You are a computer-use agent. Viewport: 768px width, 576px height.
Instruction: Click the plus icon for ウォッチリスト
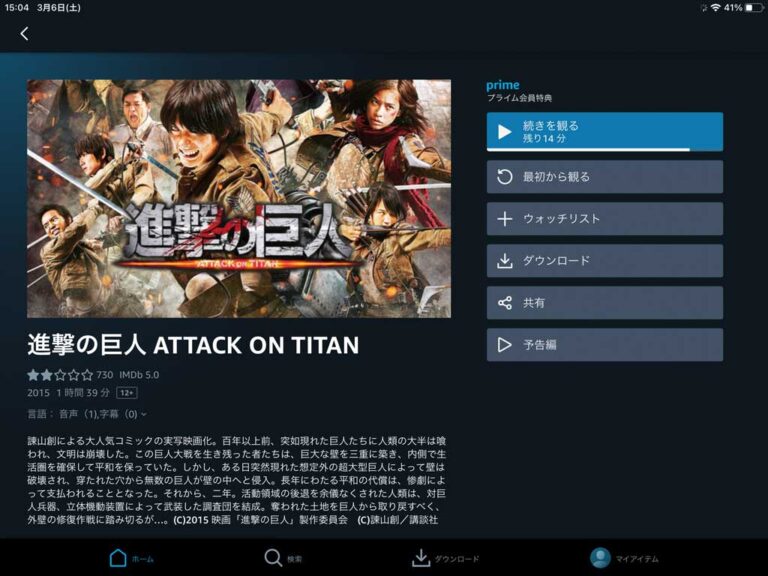coord(504,219)
